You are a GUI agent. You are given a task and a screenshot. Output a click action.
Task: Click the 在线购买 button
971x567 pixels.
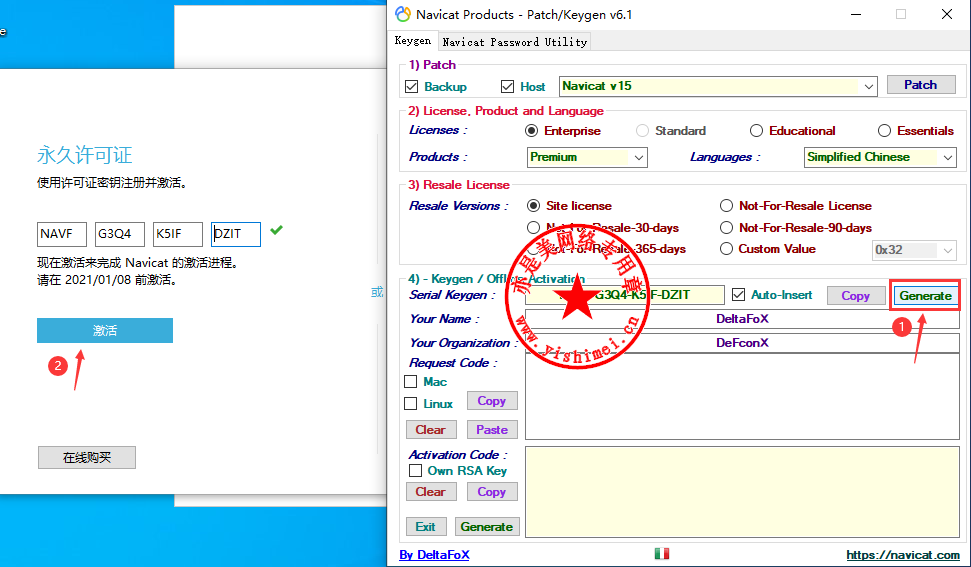pos(87,457)
